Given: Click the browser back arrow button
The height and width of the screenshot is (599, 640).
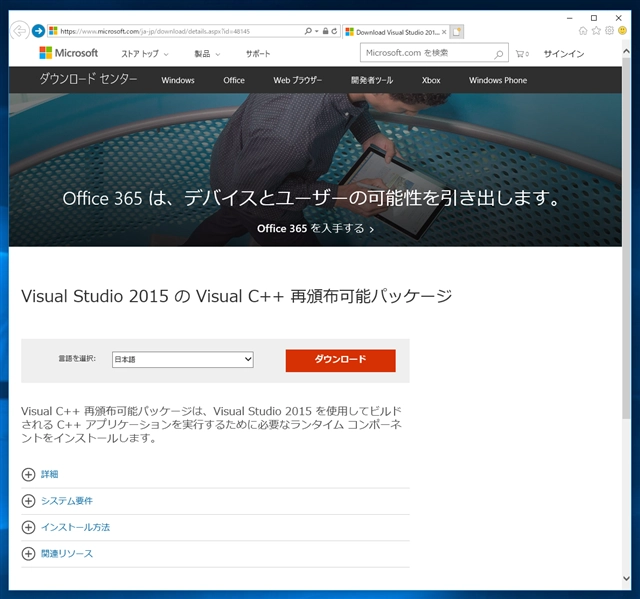Looking at the screenshot, I should (19, 31).
